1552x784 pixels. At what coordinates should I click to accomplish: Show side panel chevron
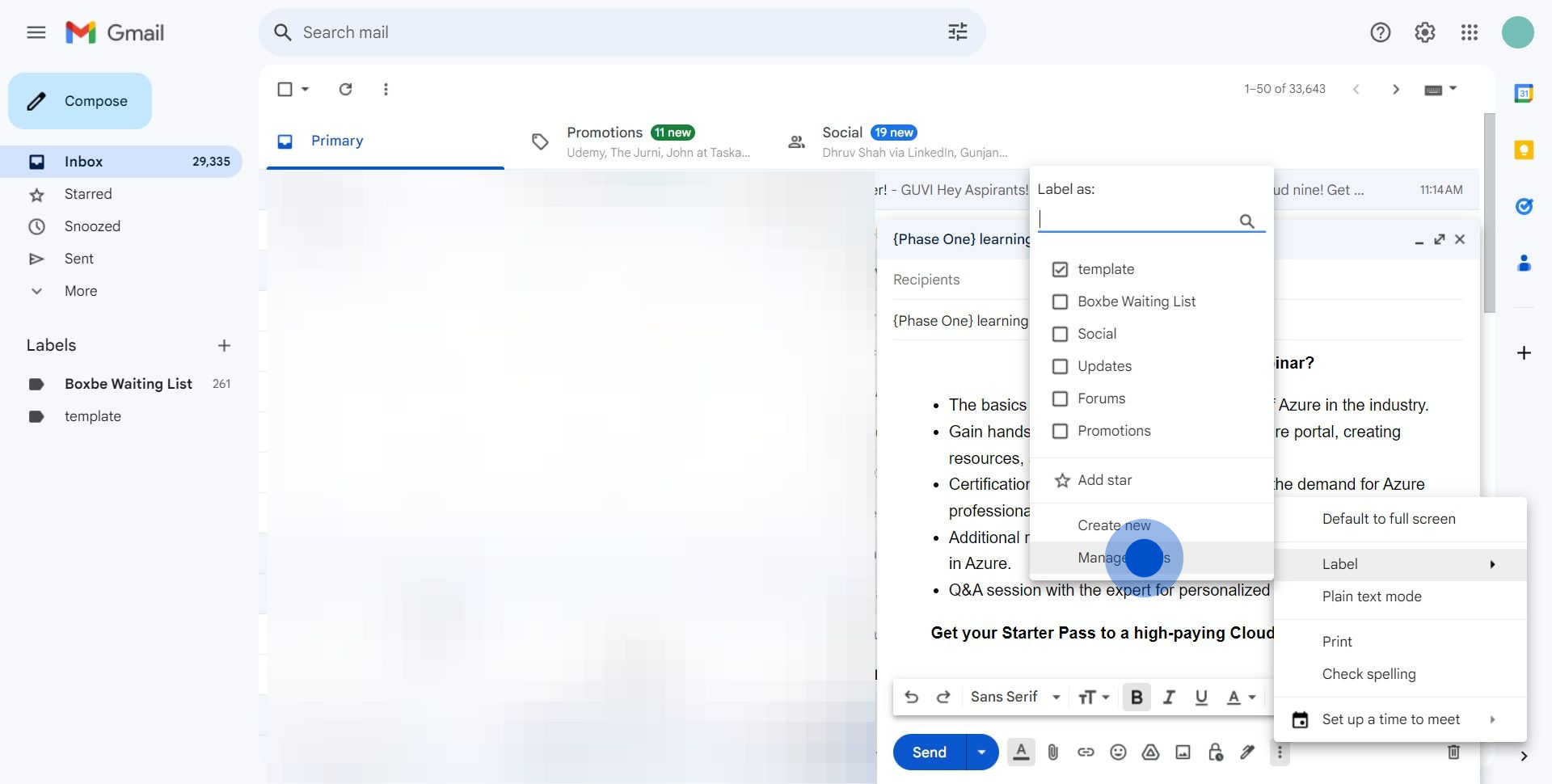1524,757
